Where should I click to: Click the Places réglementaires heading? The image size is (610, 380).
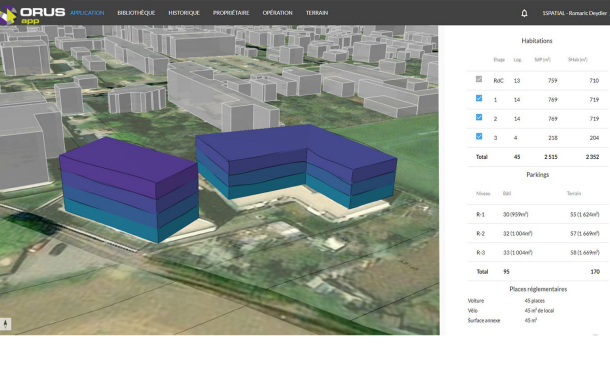click(x=538, y=289)
